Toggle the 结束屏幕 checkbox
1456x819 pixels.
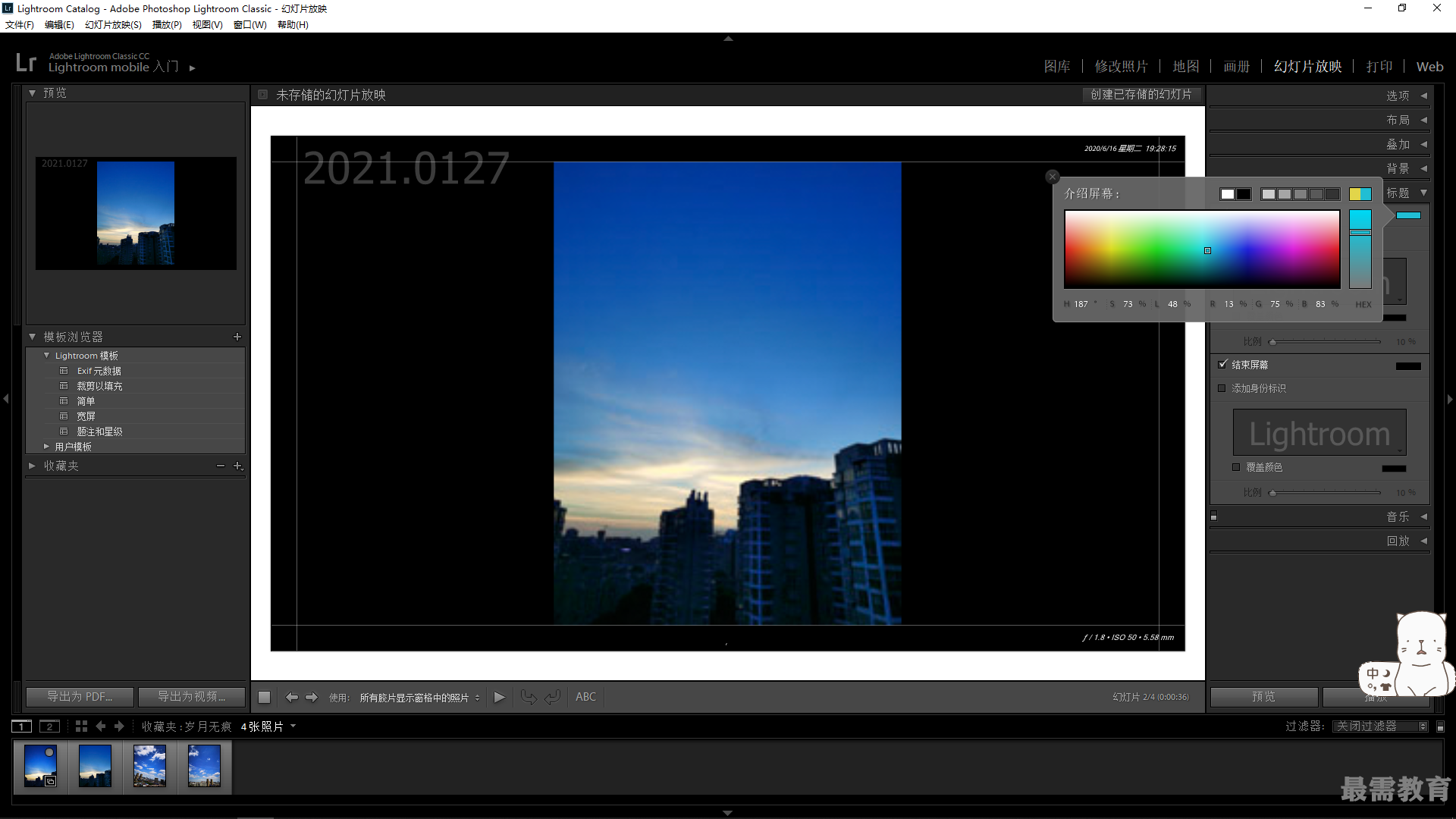(x=1222, y=365)
